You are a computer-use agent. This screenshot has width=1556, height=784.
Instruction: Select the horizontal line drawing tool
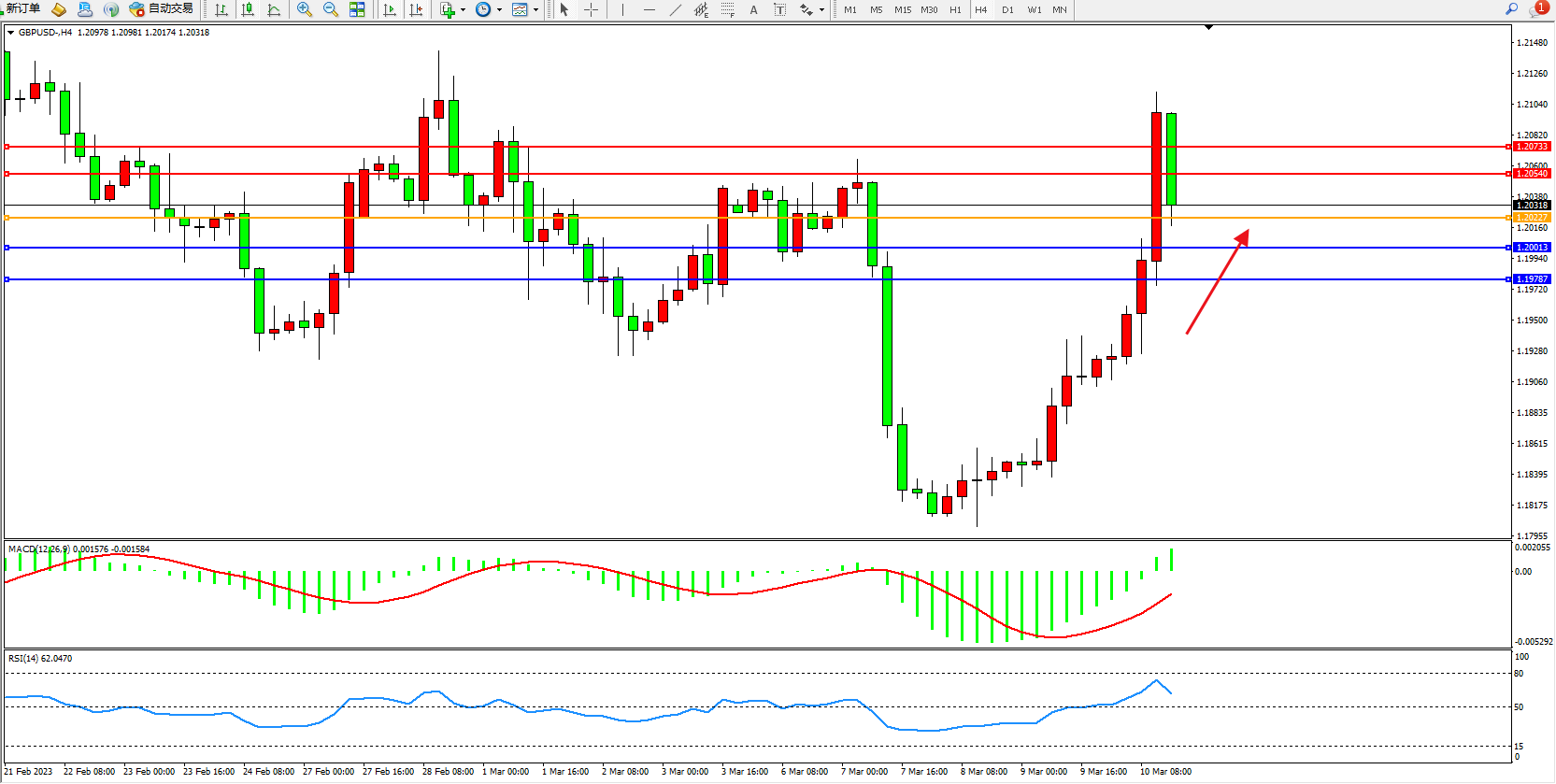click(649, 9)
